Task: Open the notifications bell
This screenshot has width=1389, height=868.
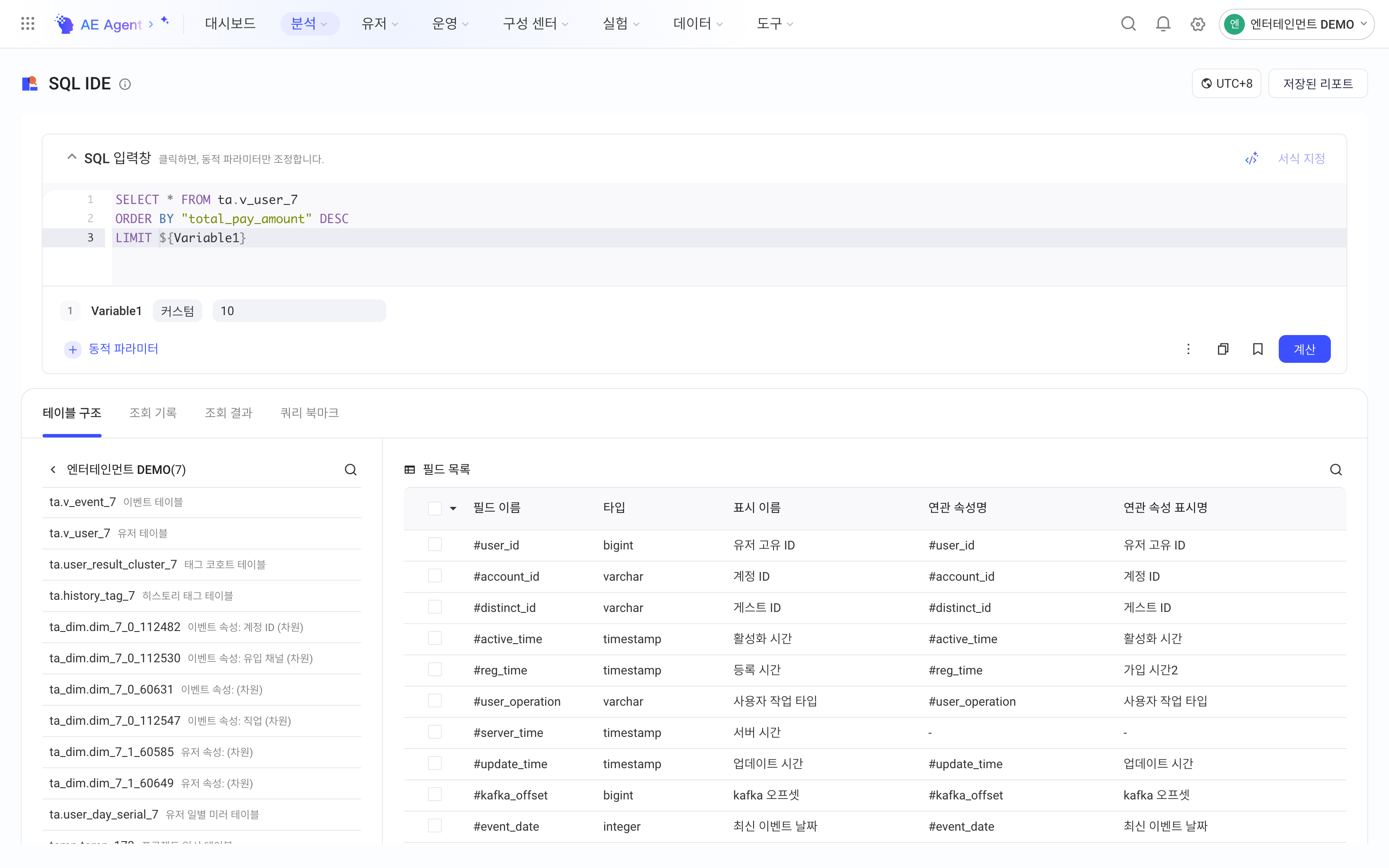Action: (x=1163, y=23)
